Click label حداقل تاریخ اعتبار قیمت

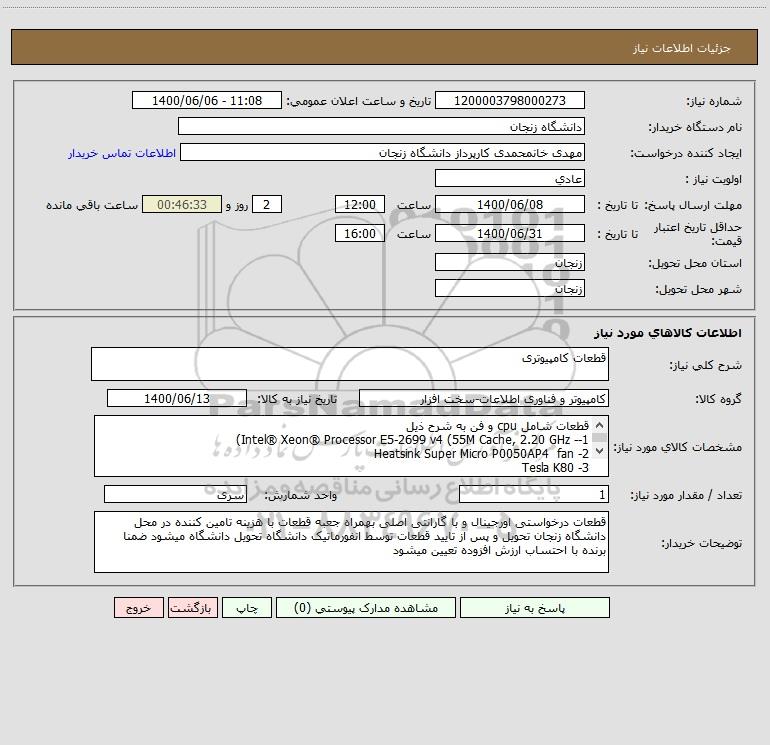pyautogui.click(x=698, y=234)
